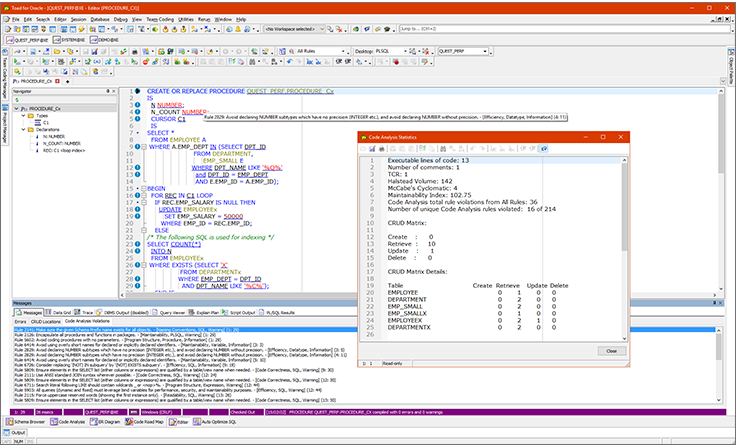Click Close button in Code Analysis Statistics

612,351
